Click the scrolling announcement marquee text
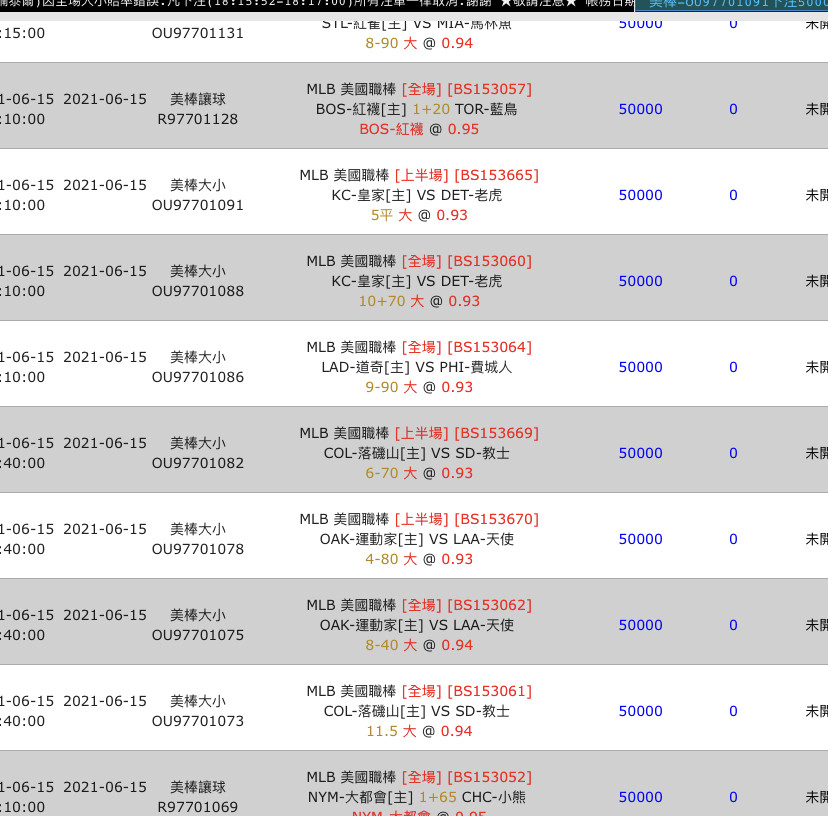Image resolution: width=828 pixels, height=816 pixels. click(x=317, y=5)
